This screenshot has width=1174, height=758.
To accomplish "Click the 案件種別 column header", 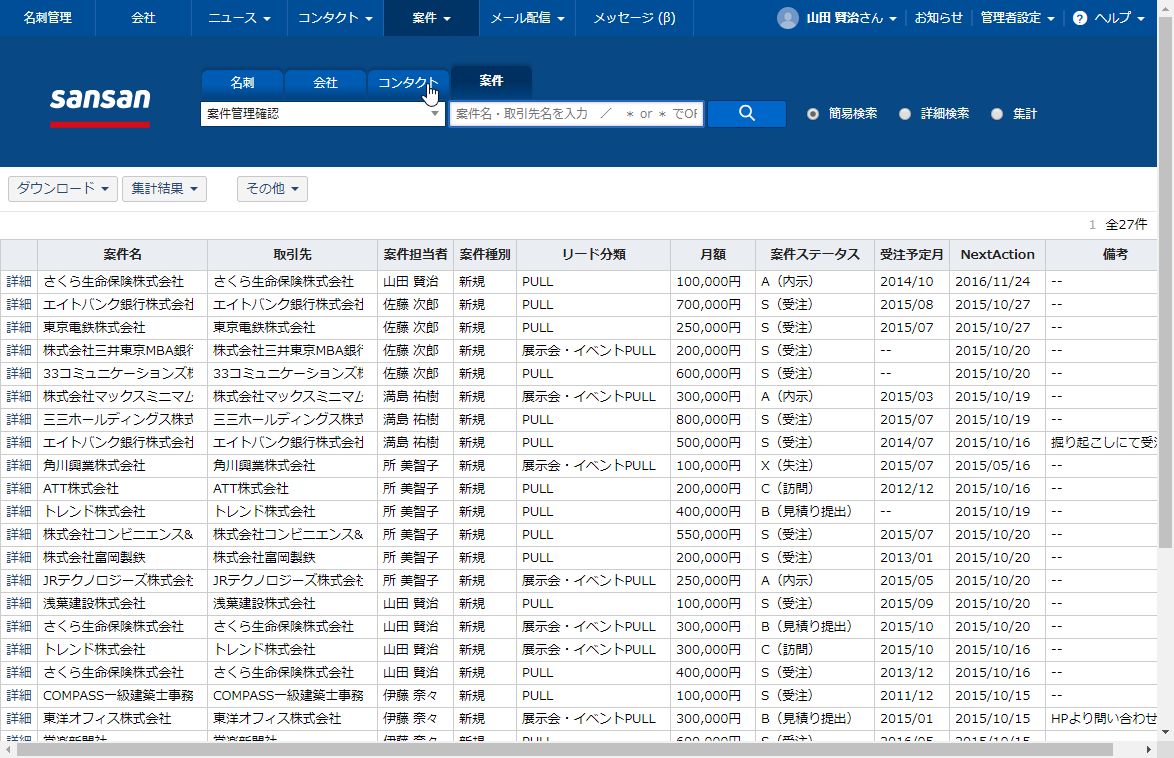I will click(x=484, y=255).
